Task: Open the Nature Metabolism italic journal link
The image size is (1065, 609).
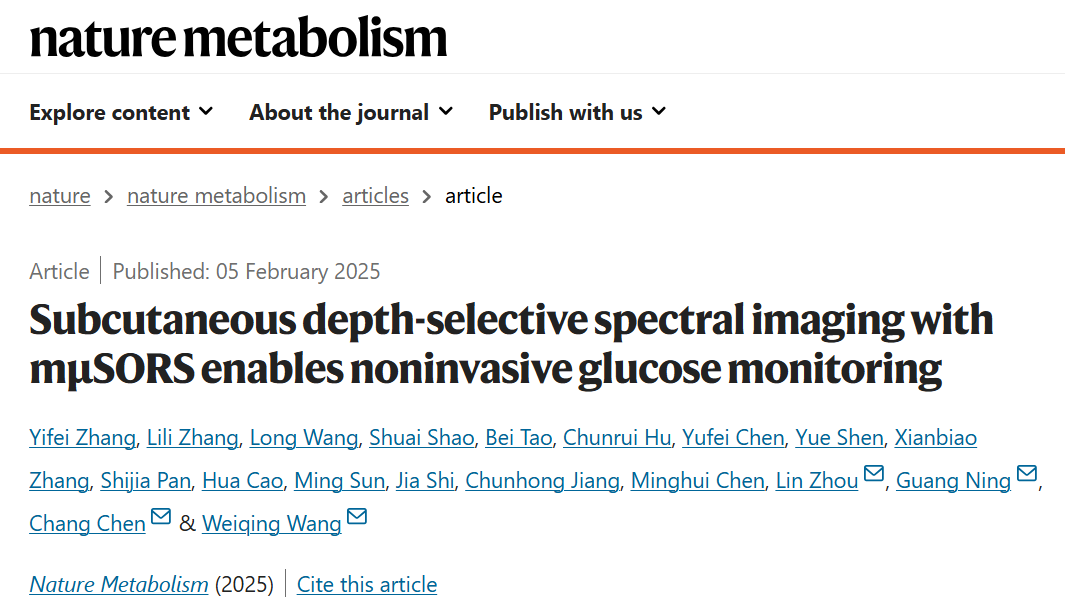Action: click(x=119, y=585)
